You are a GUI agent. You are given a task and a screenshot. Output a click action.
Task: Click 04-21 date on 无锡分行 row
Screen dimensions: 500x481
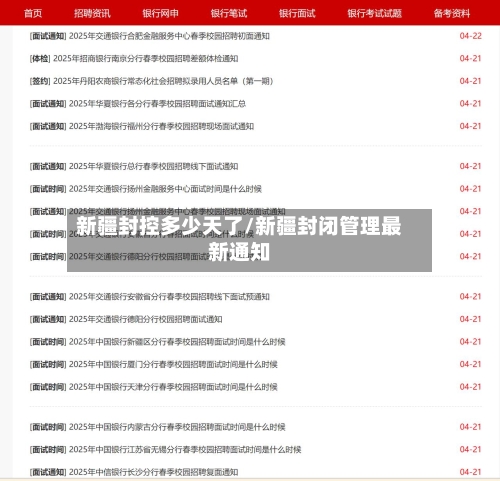[470, 450]
